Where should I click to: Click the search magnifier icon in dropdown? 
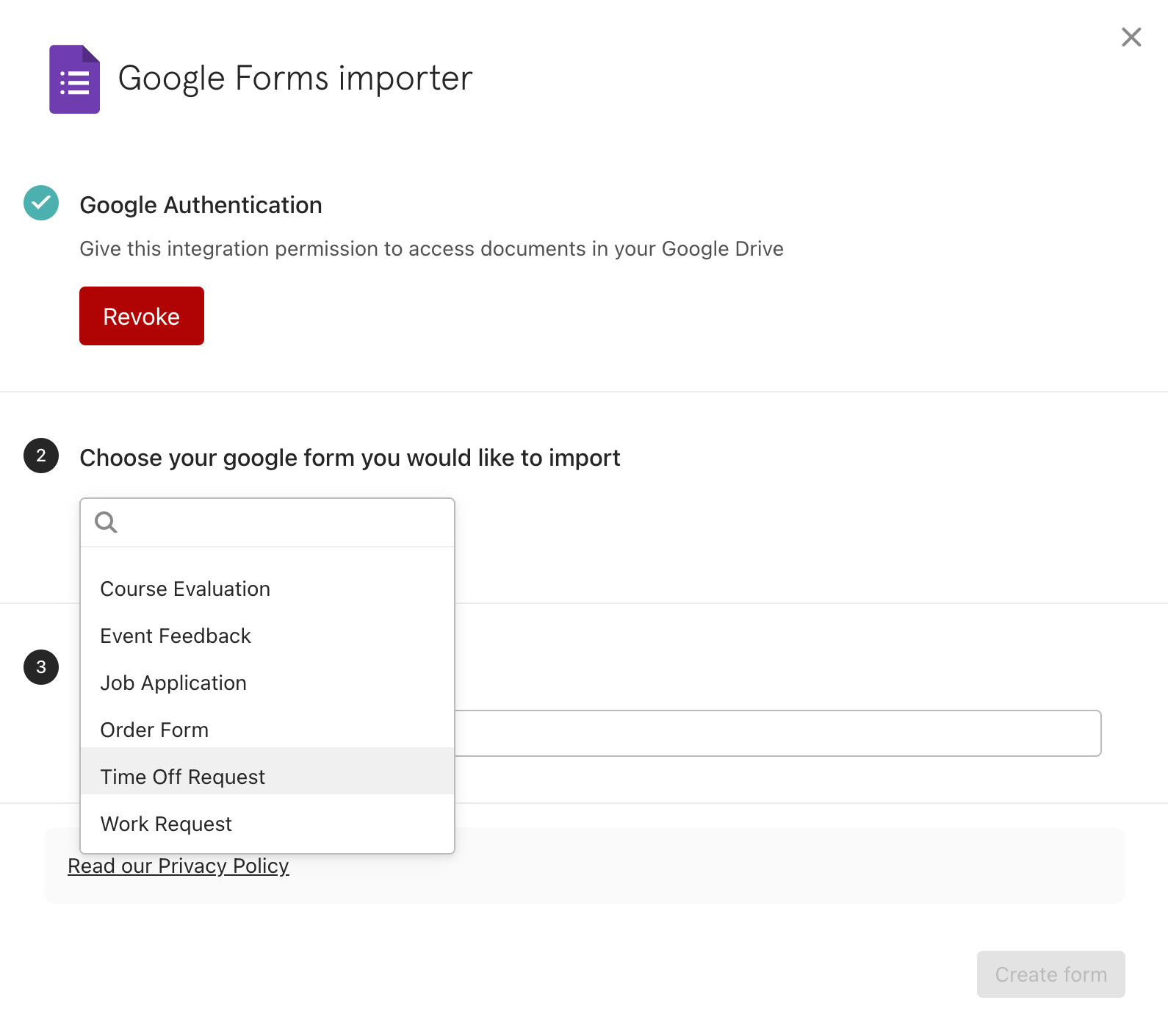pos(106,522)
